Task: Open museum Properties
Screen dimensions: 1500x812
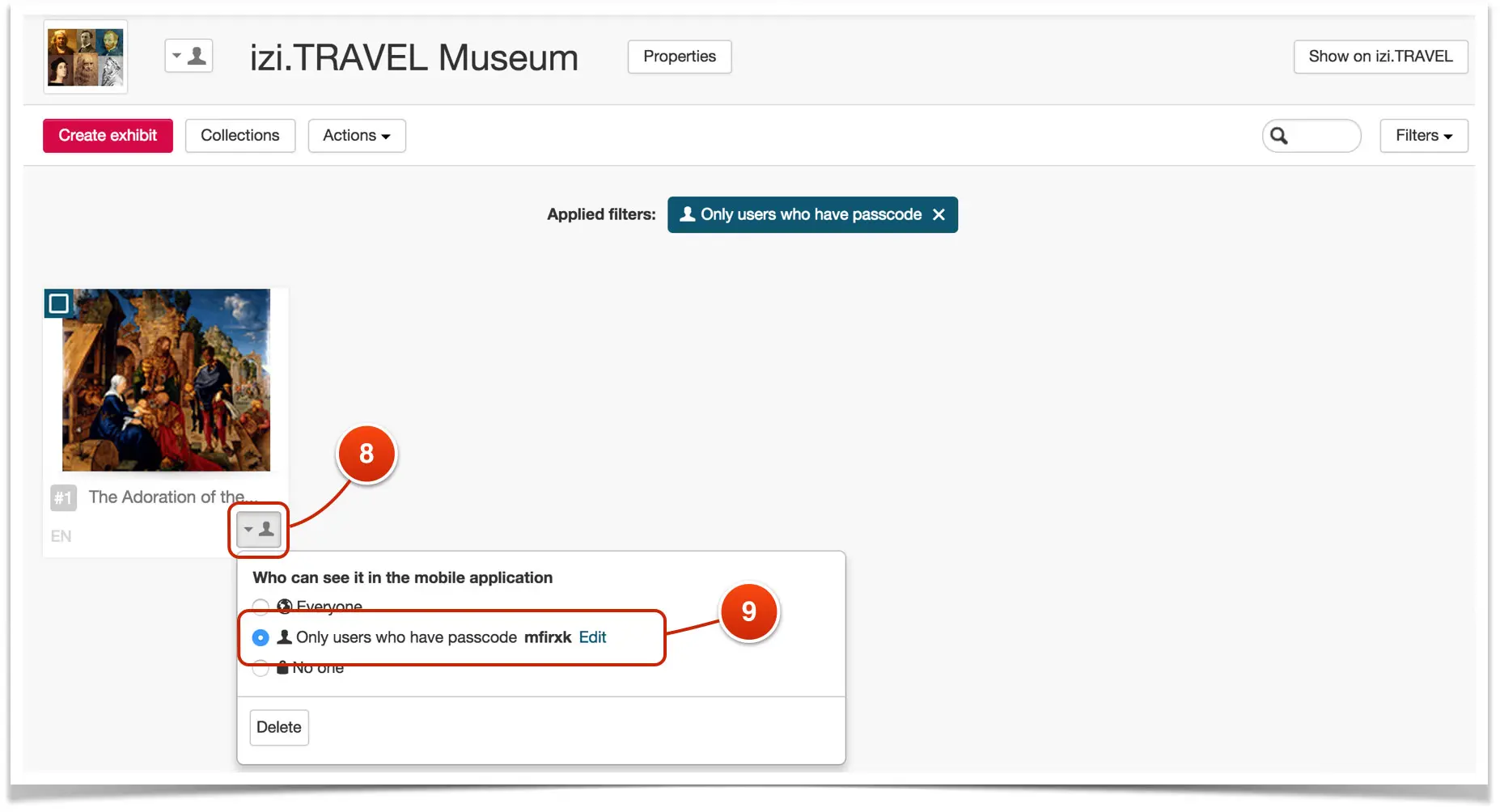Action: [x=680, y=57]
